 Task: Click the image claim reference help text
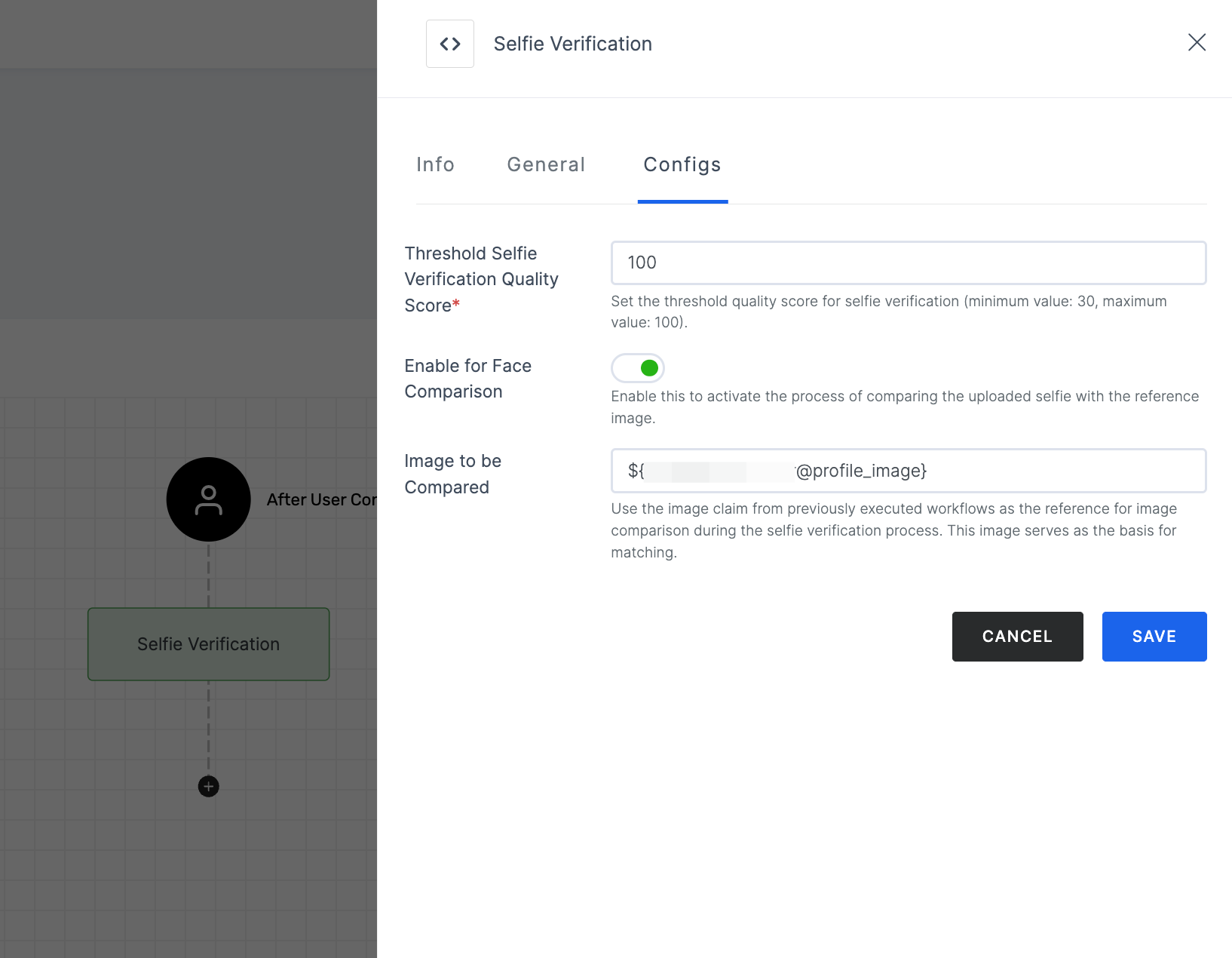click(894, 530)
